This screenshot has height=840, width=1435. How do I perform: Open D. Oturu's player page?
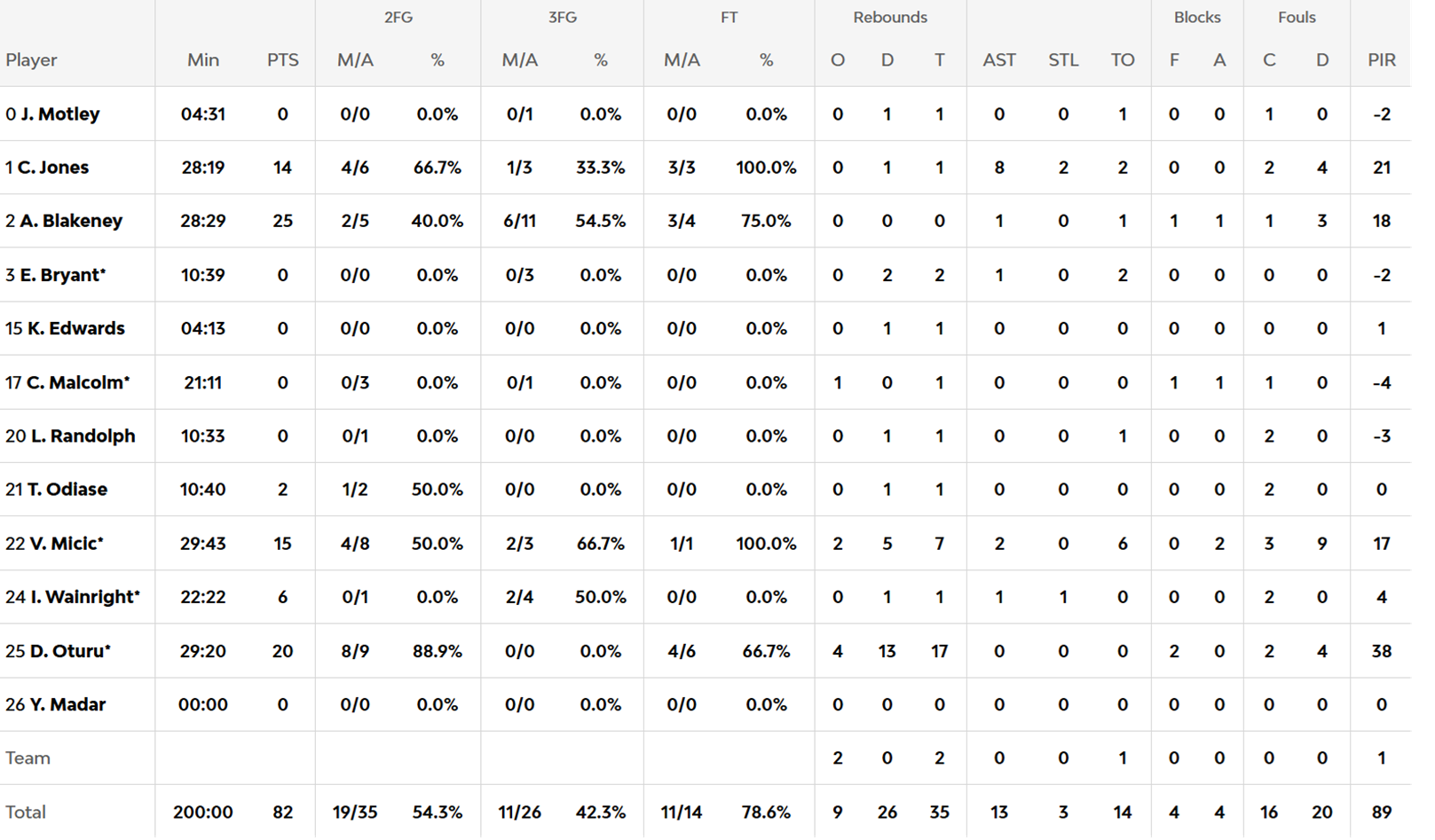(70, 651)
